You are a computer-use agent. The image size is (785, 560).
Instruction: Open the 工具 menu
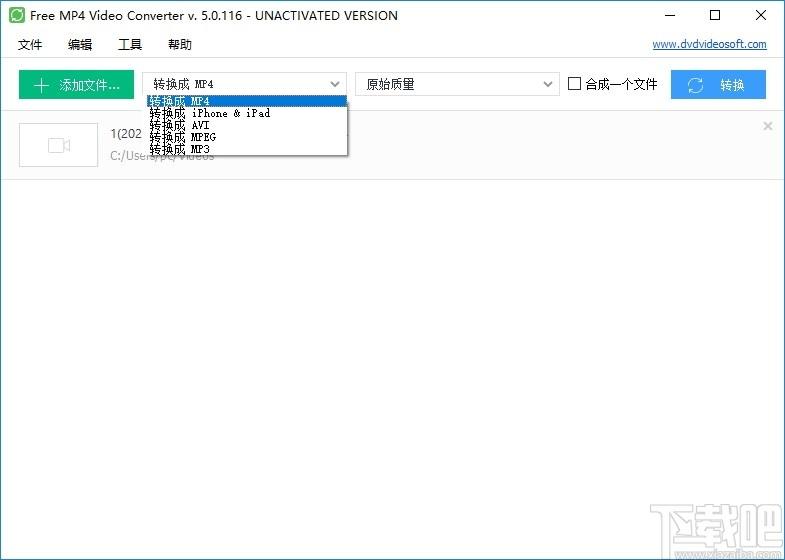(130, 45)
